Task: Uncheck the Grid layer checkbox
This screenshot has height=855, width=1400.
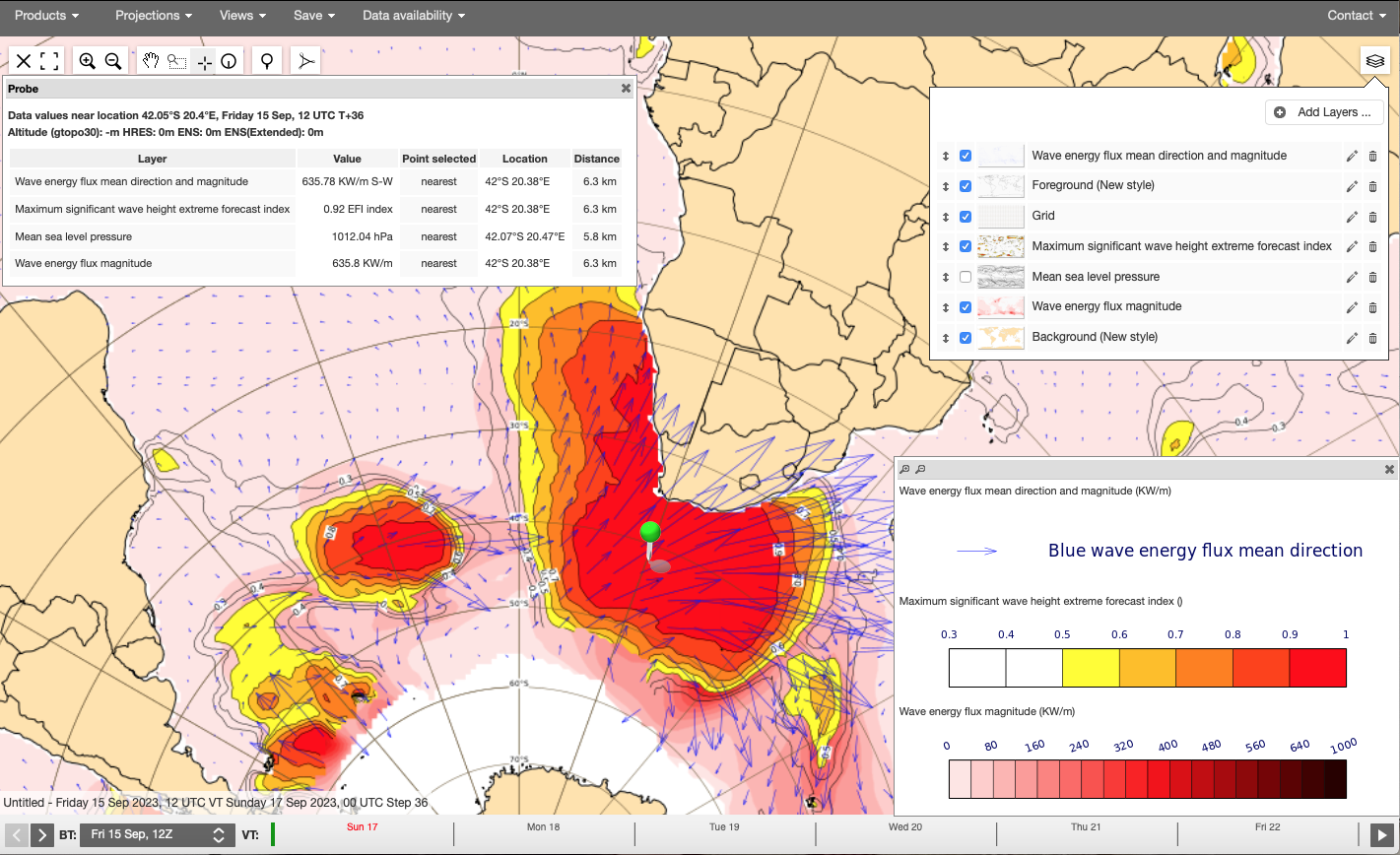Action: pyautogui.click(x=966, y=216)
